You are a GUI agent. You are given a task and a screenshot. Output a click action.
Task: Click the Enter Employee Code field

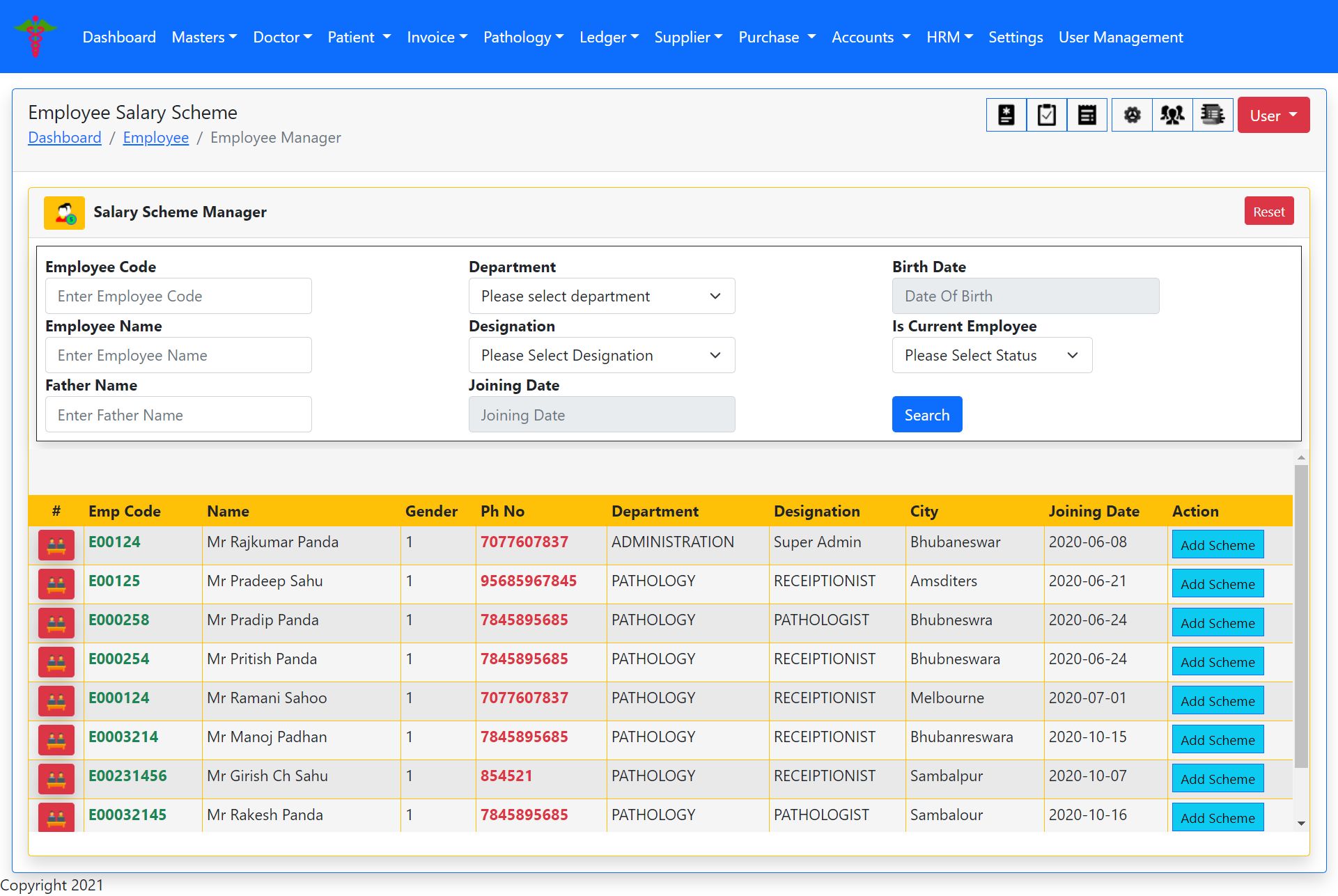(178, 296)
